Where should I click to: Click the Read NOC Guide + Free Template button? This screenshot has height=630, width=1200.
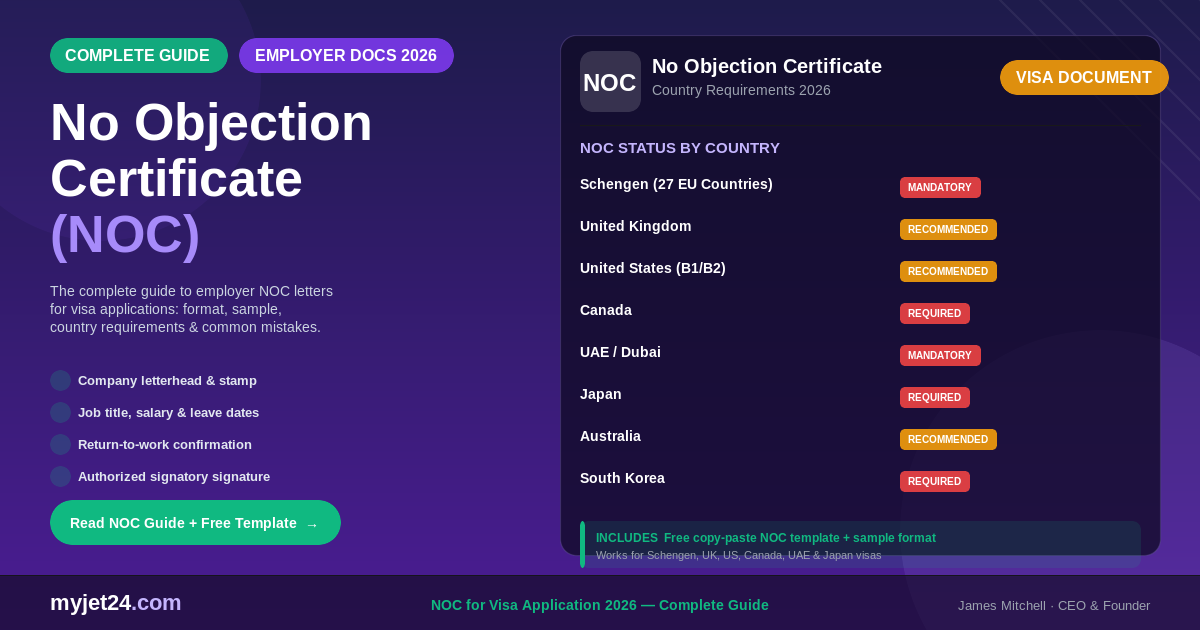pos(195,522)
